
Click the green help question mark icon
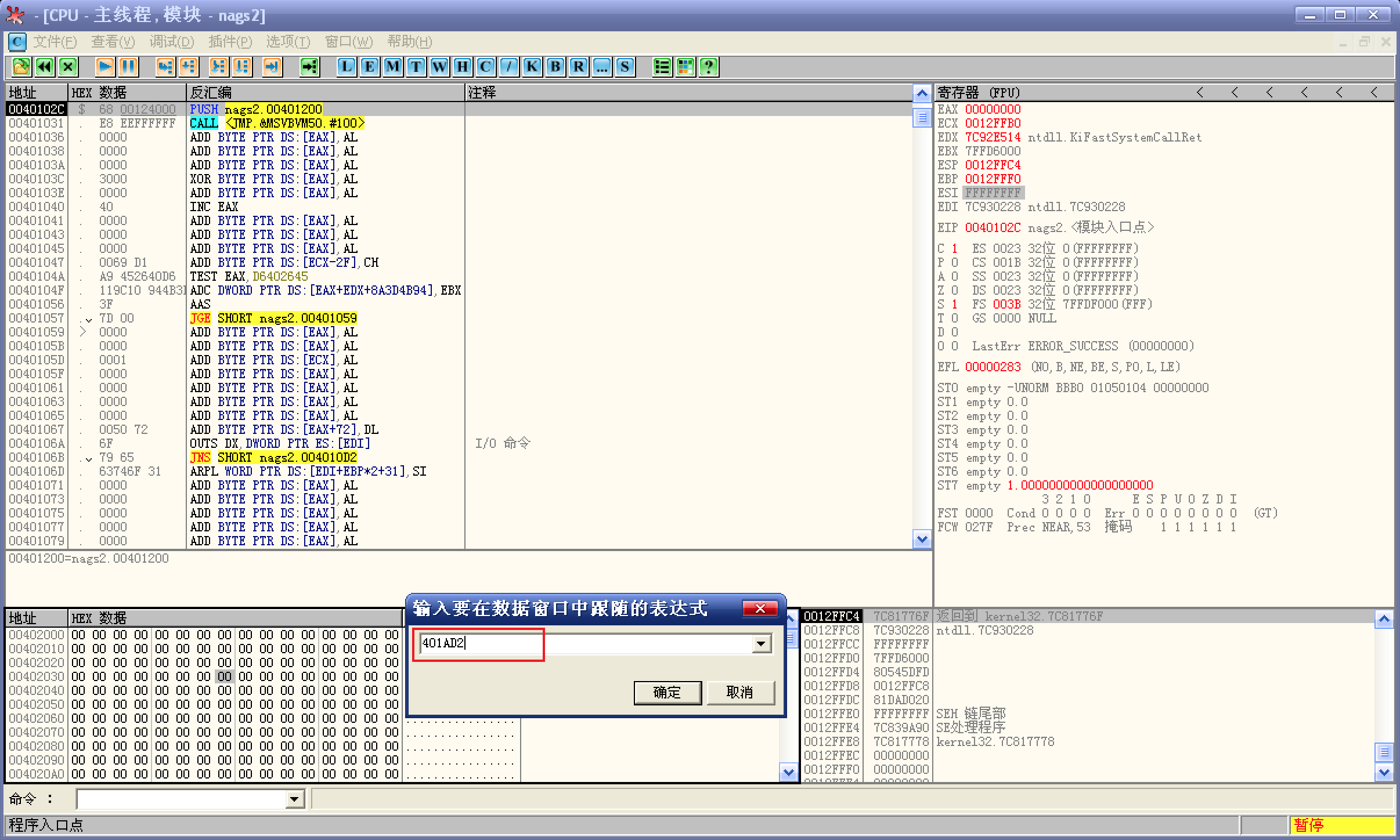coord(708,67)
